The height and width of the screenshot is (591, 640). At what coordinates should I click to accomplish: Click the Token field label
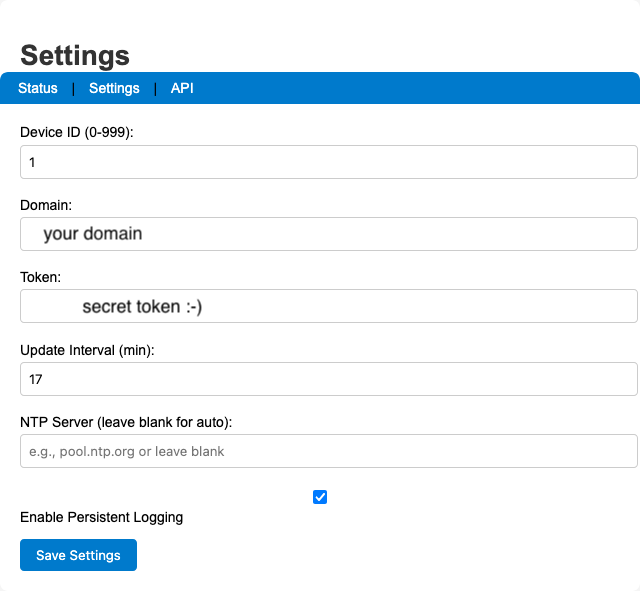click(41, 277)
